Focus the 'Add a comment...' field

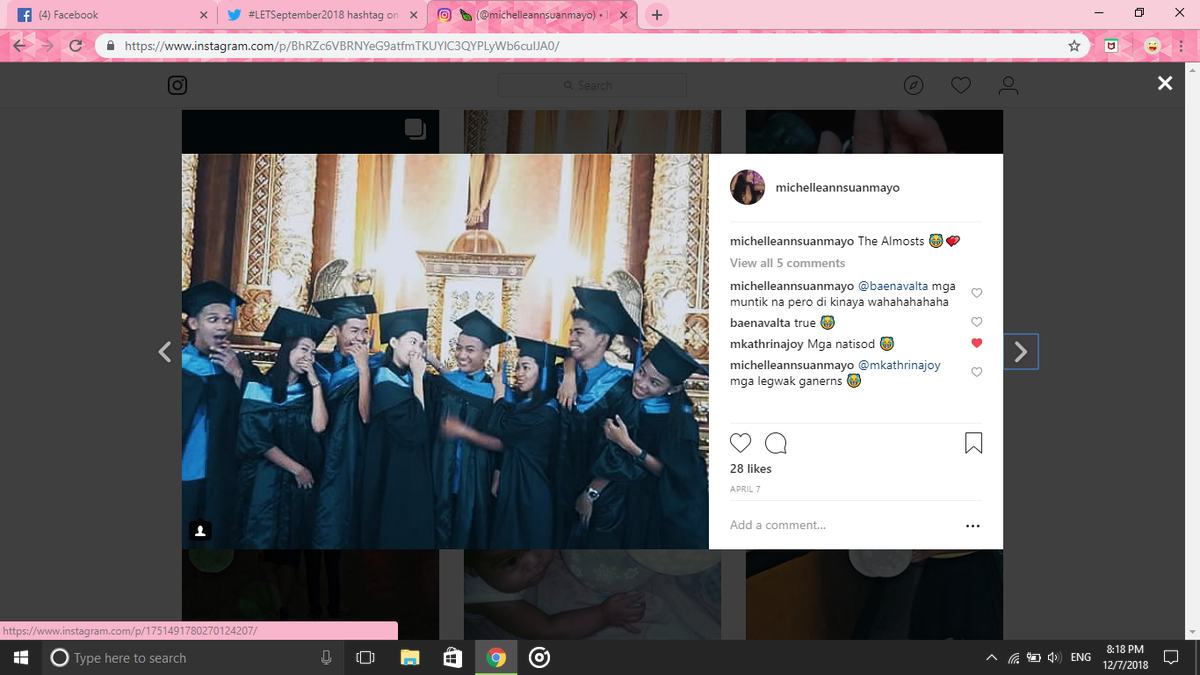point(840,525)
